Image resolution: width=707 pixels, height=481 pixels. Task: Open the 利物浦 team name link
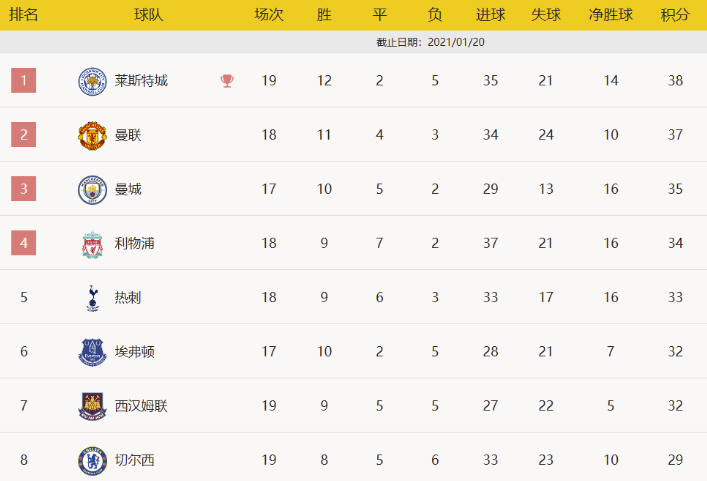tap(134, 244)
